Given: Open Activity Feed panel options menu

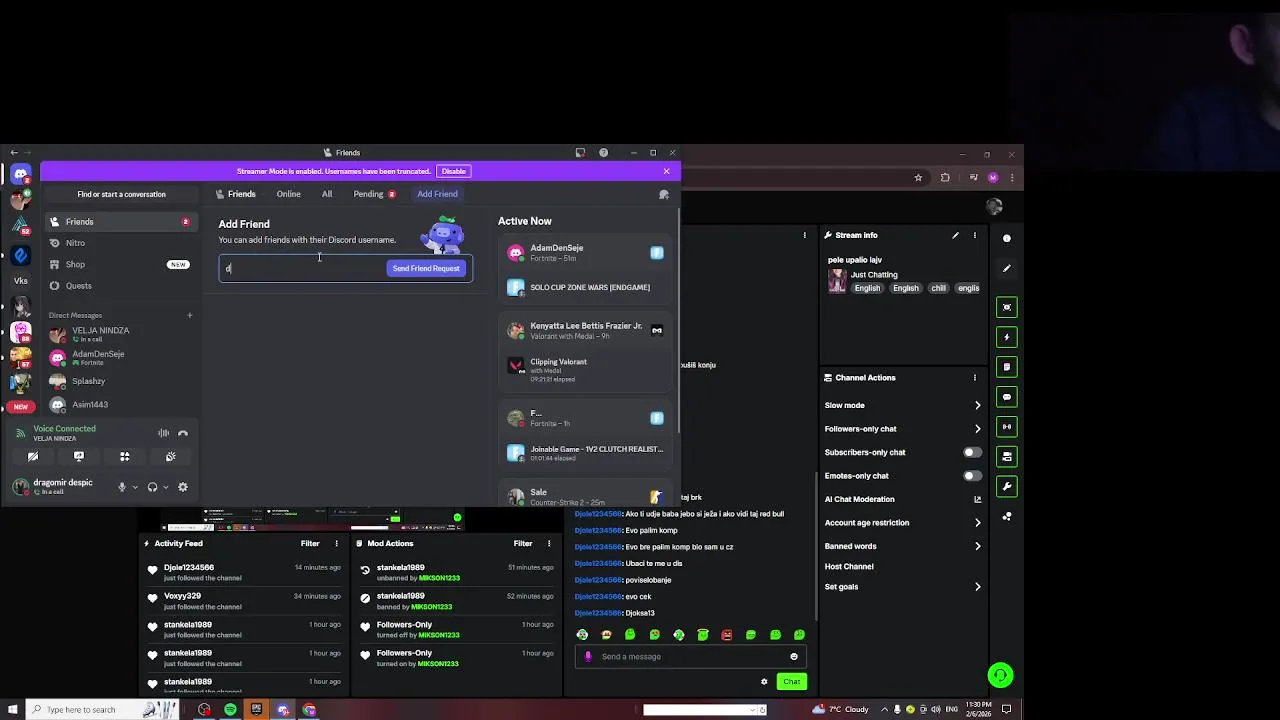Looking at the screenshot, I should 336,544.
